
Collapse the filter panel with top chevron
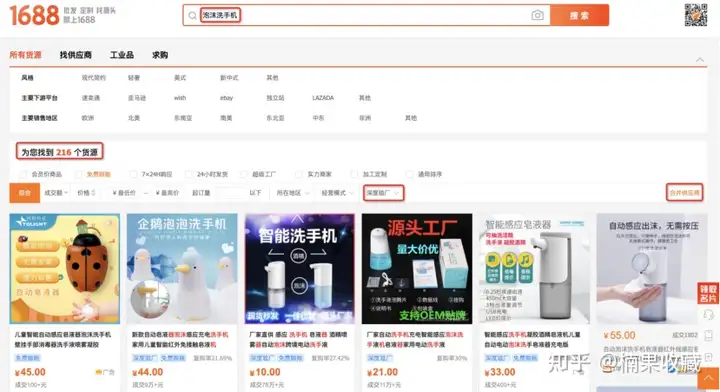699,60
